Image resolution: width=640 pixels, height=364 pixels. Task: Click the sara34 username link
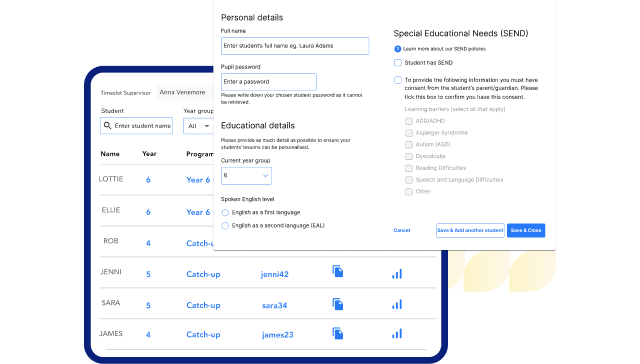coord(274,305)
